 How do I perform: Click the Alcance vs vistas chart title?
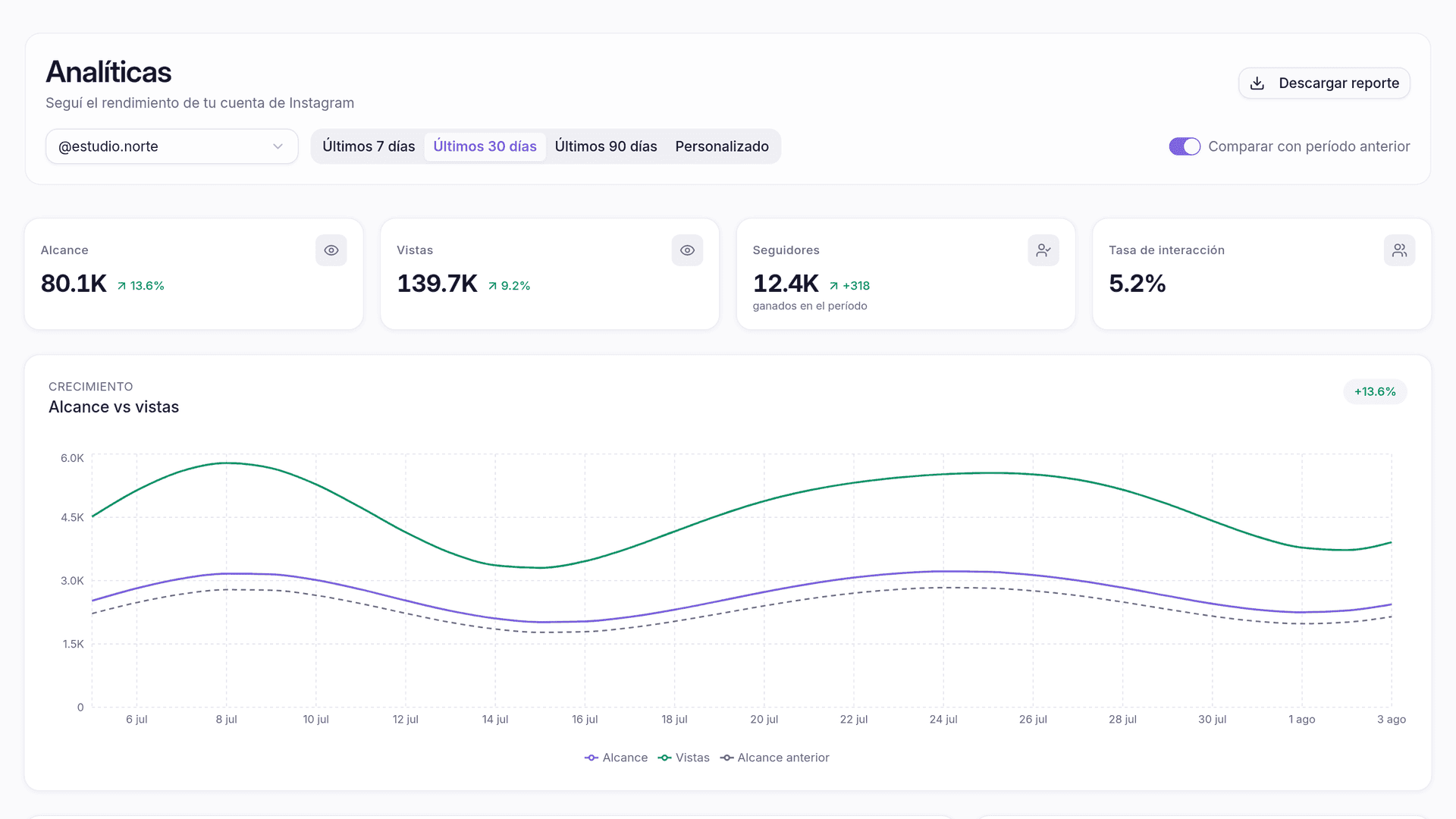(x=114, y=407)
